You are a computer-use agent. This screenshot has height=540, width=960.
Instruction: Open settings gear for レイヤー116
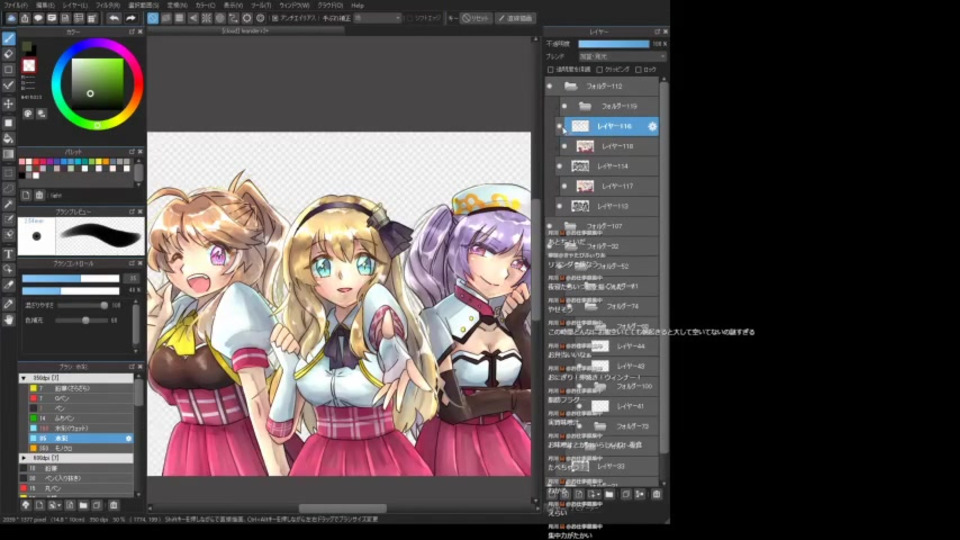pos(652,126)
